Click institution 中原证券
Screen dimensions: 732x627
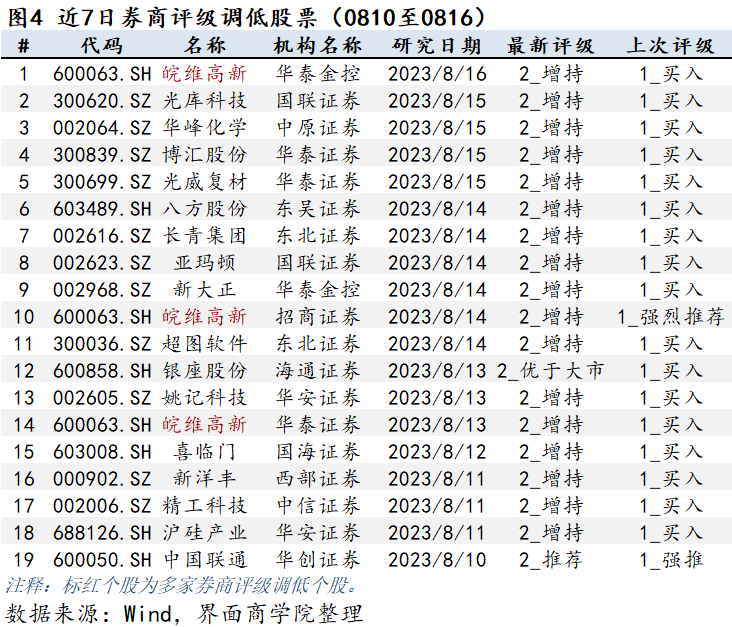point(318,128)
